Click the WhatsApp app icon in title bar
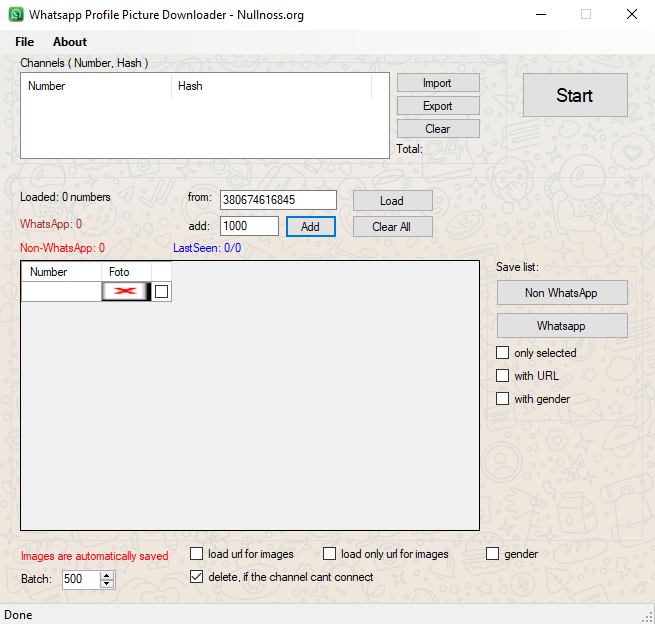This screenshot has height=624, width=655. 16,15
